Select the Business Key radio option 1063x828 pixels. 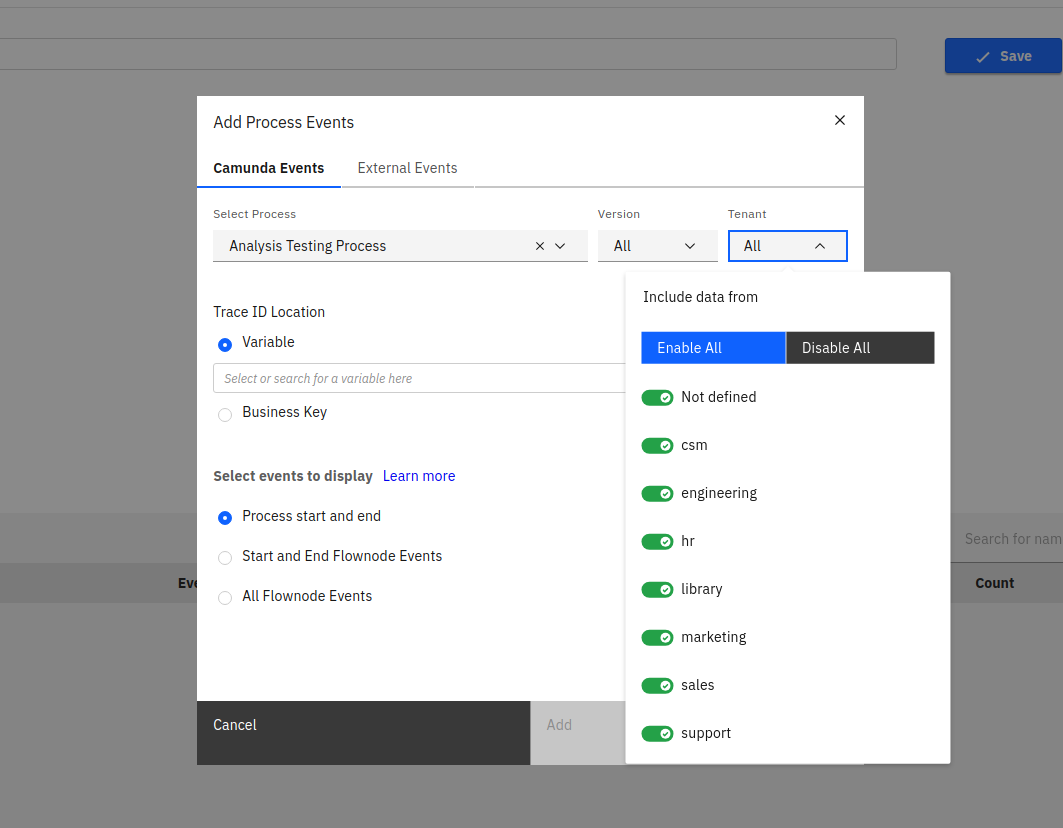click(x=225, y=413)
